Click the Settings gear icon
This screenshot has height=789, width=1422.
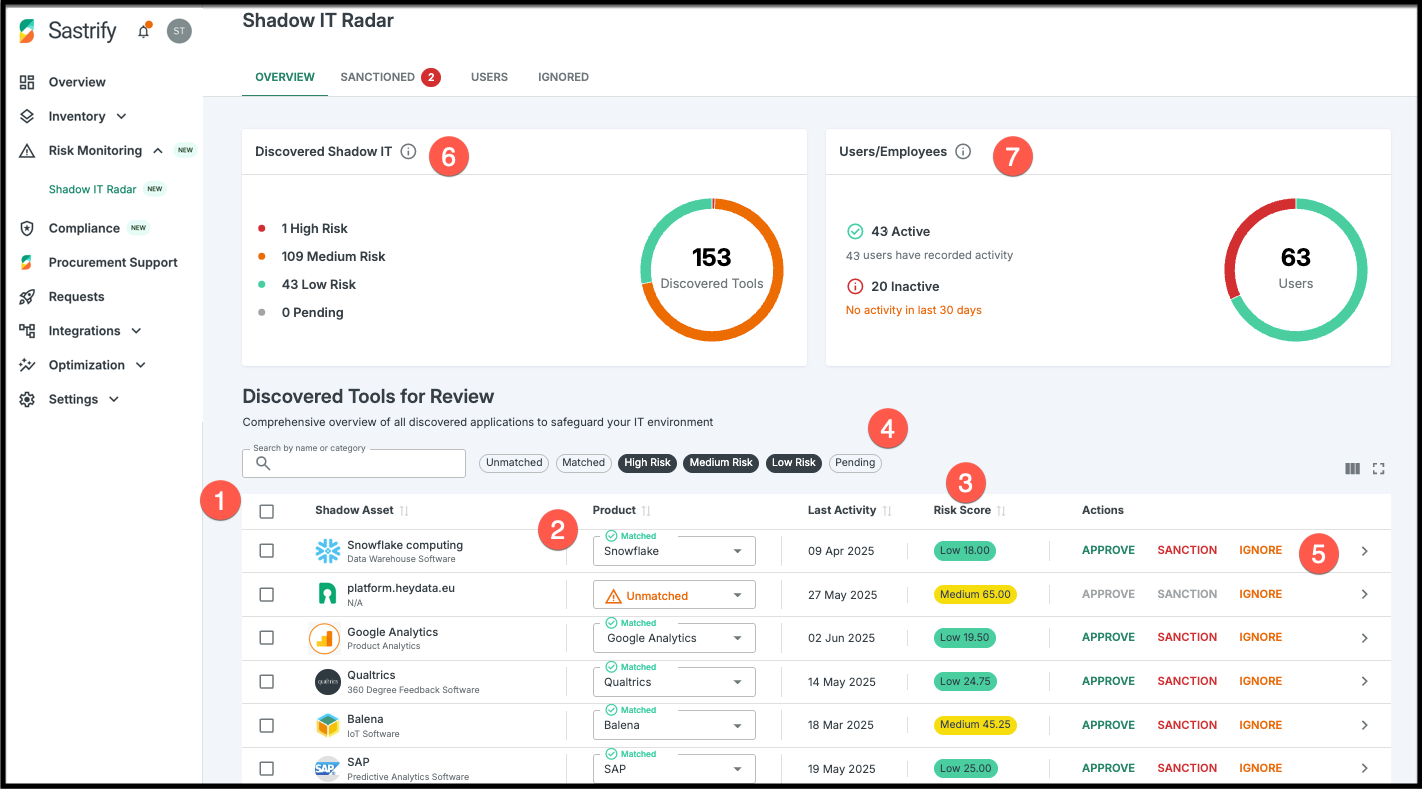(27, 399)
